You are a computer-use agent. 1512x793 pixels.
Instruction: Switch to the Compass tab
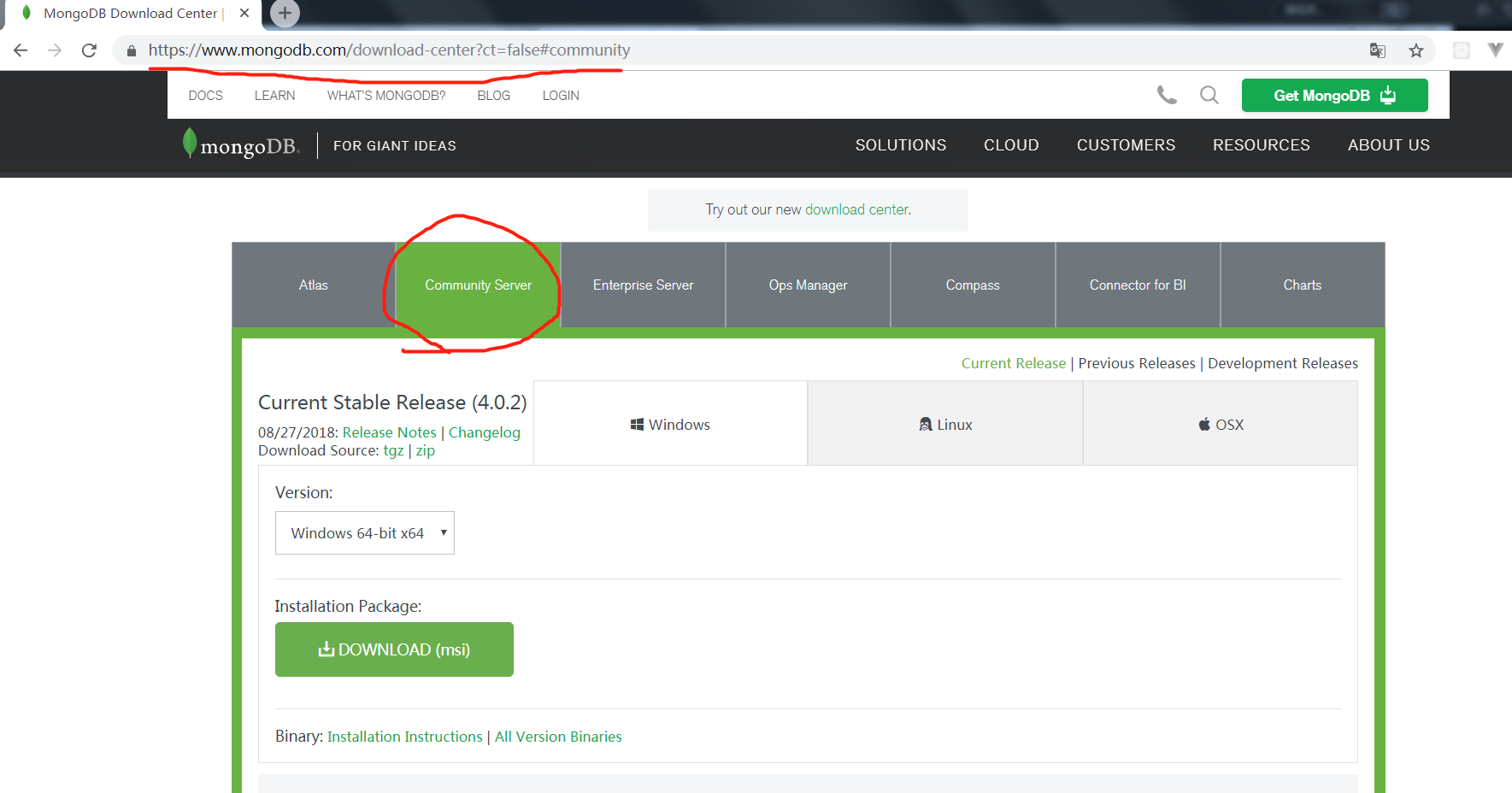click(x=973, y=285)
